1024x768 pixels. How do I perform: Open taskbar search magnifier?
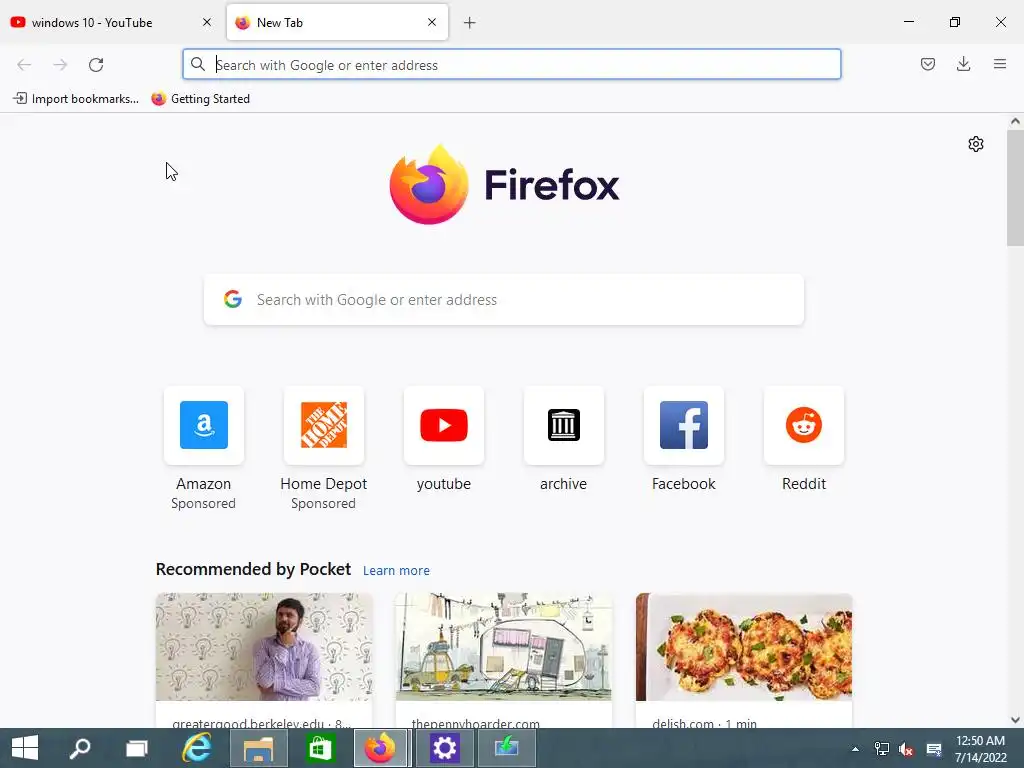[80, 748]
